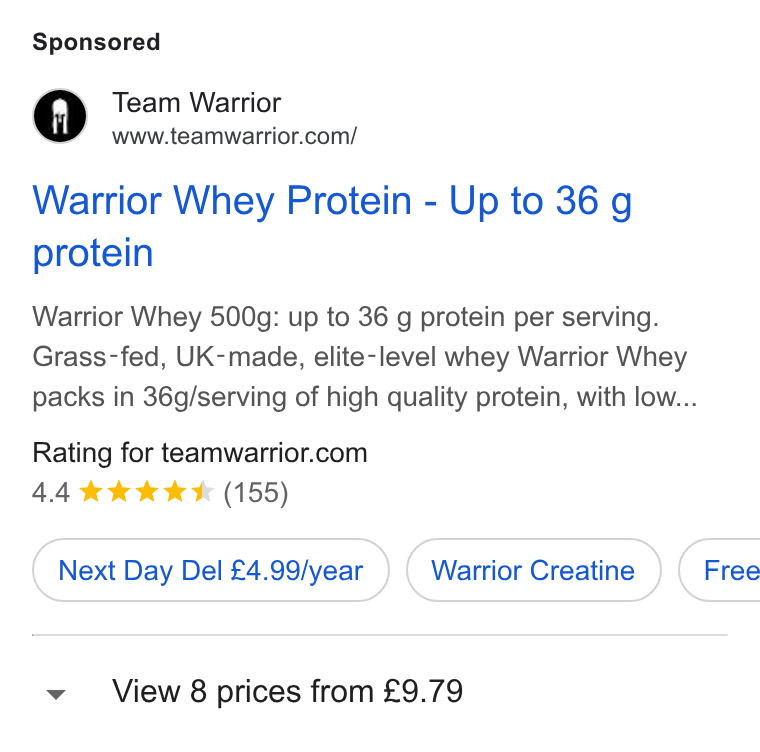Click the partially visible Free chip
Screen dimensions: 760x752
tap(720, 570)
